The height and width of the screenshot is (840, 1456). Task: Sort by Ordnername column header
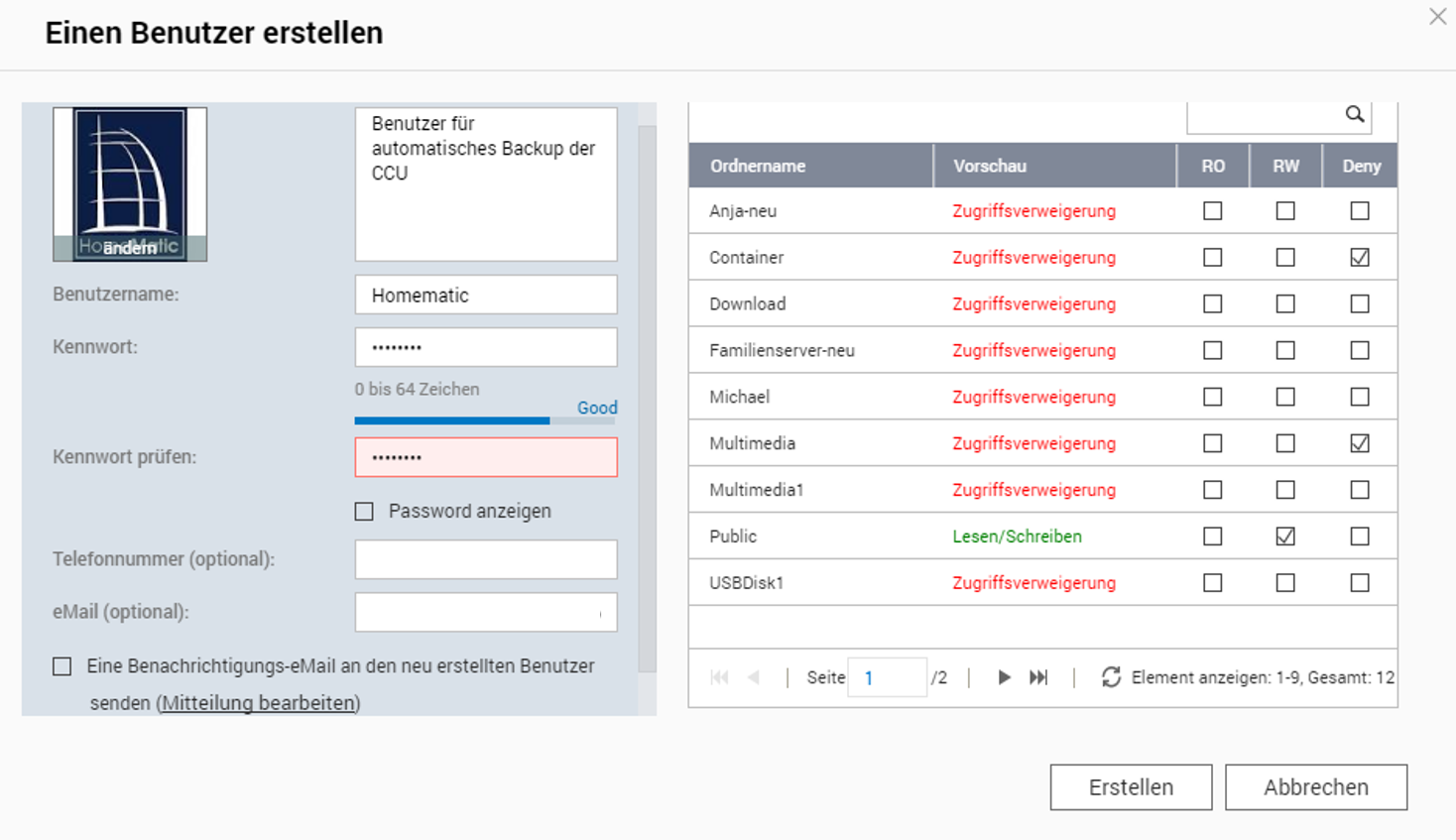click(x=758, y=167)
